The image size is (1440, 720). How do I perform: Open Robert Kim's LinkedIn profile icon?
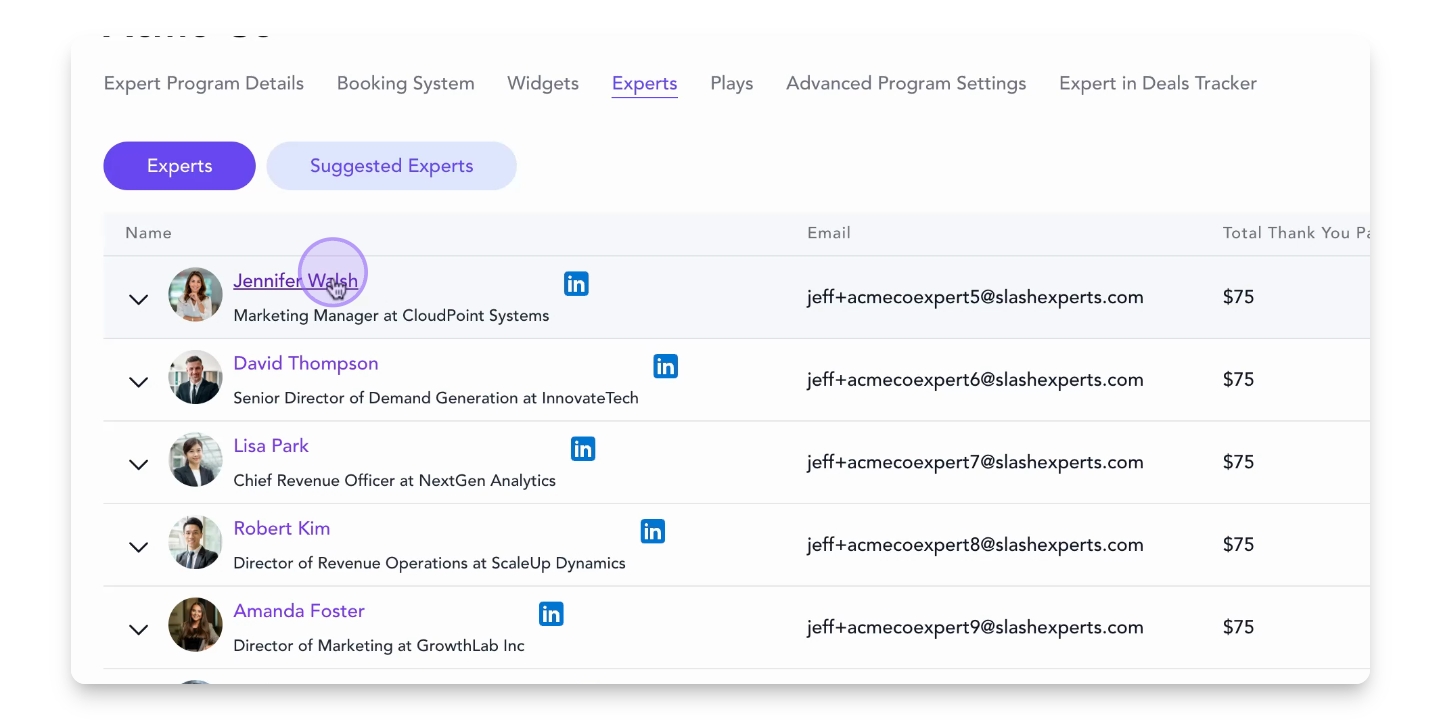[x=653, y=532]
